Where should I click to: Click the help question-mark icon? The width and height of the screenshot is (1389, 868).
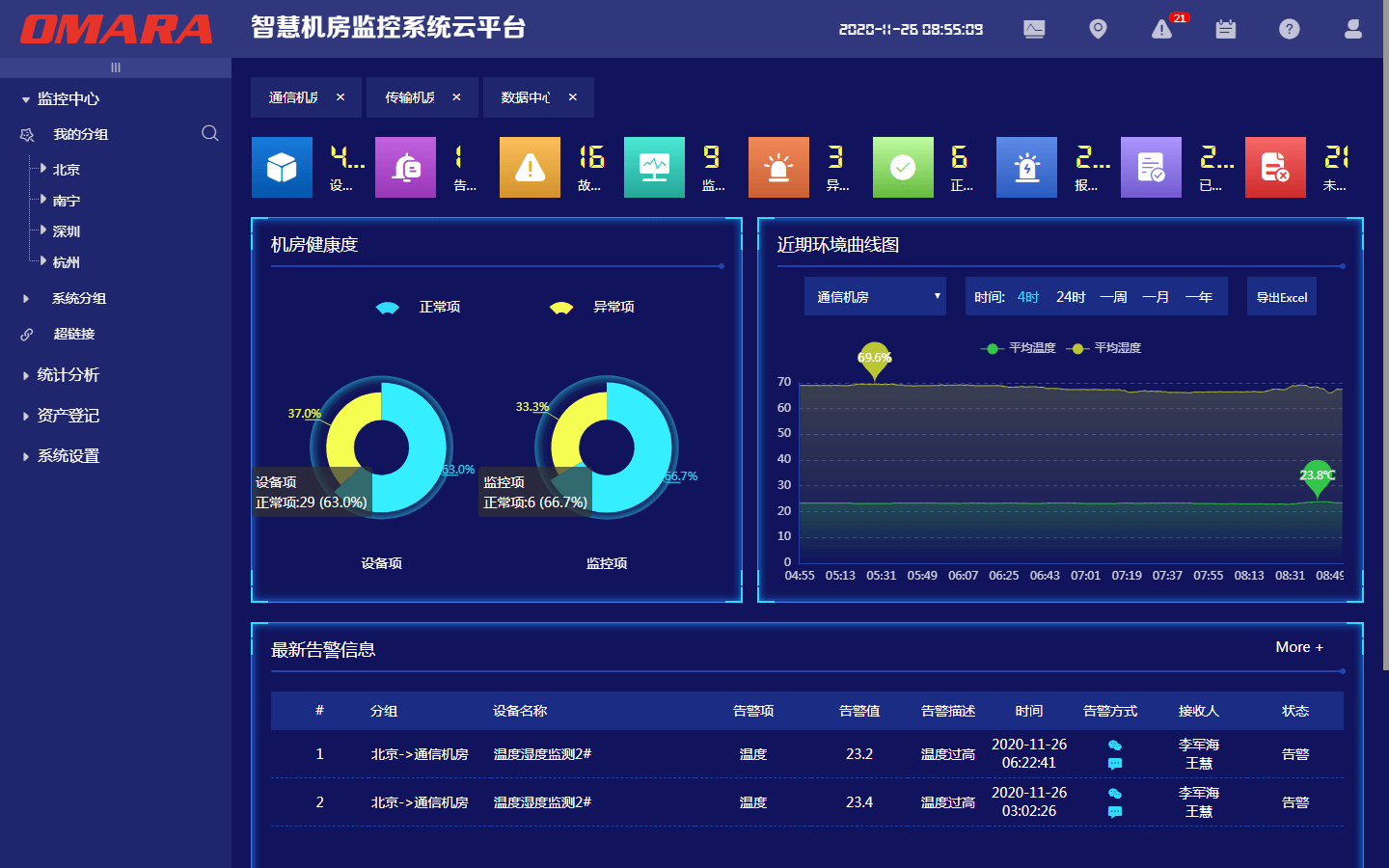[x=1290, y=29]
